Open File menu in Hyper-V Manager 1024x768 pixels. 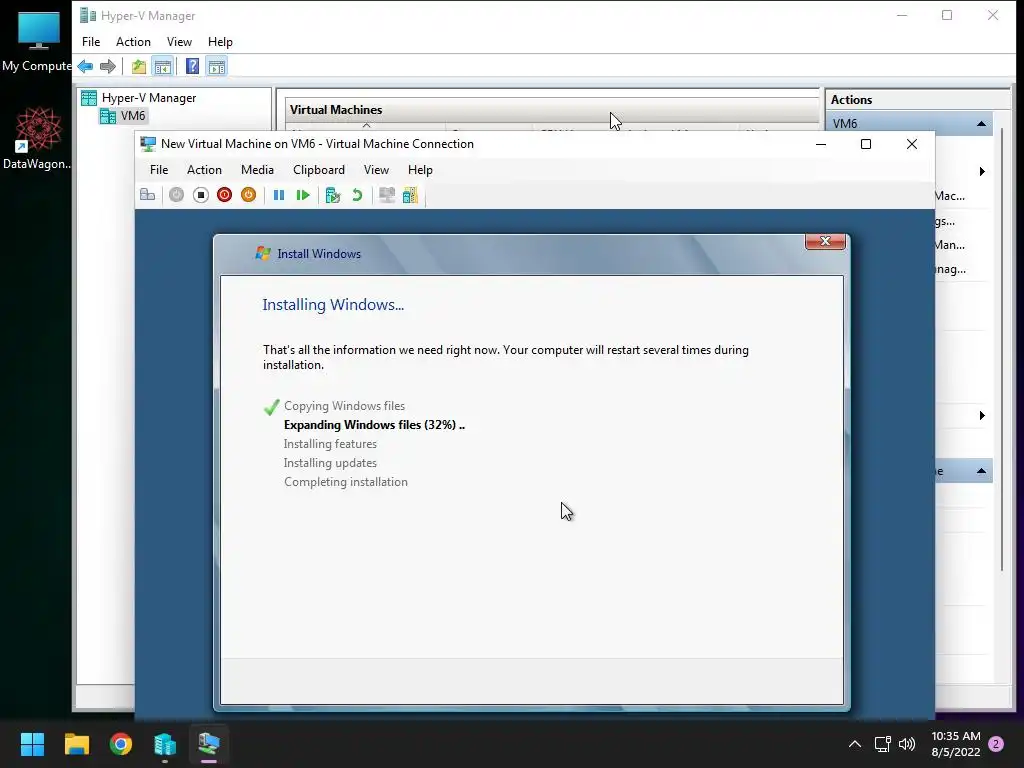(x=91, y=42)
